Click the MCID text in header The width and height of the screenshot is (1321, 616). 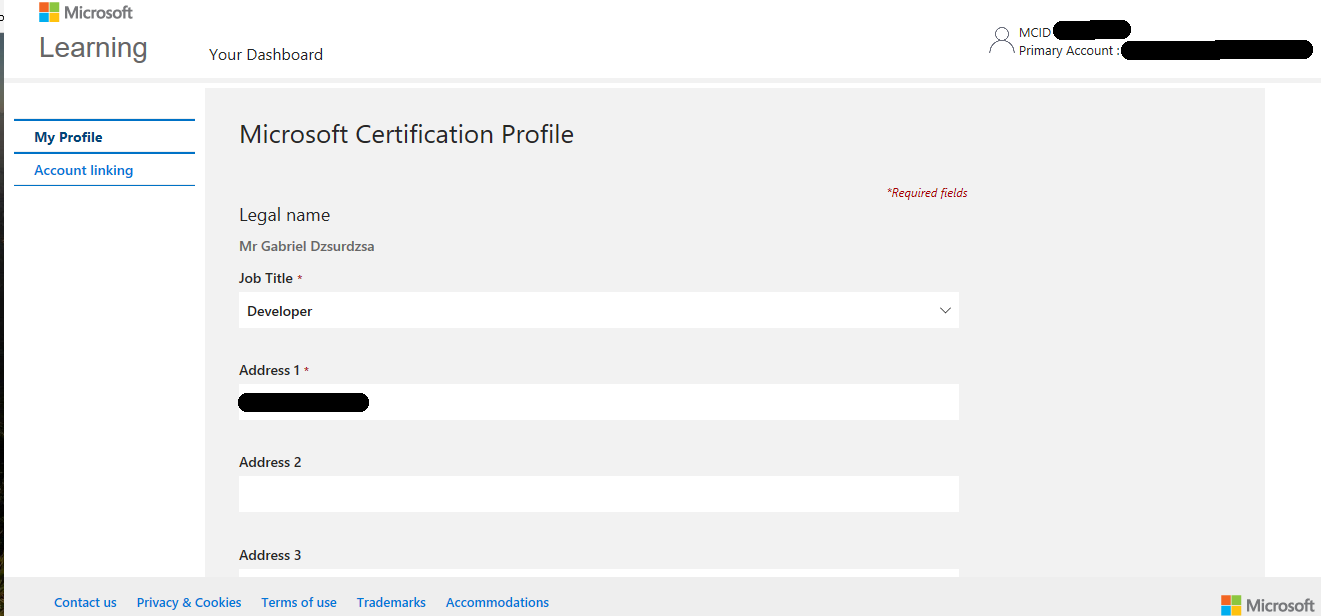pyautogui.click(x=1035, y=33)
